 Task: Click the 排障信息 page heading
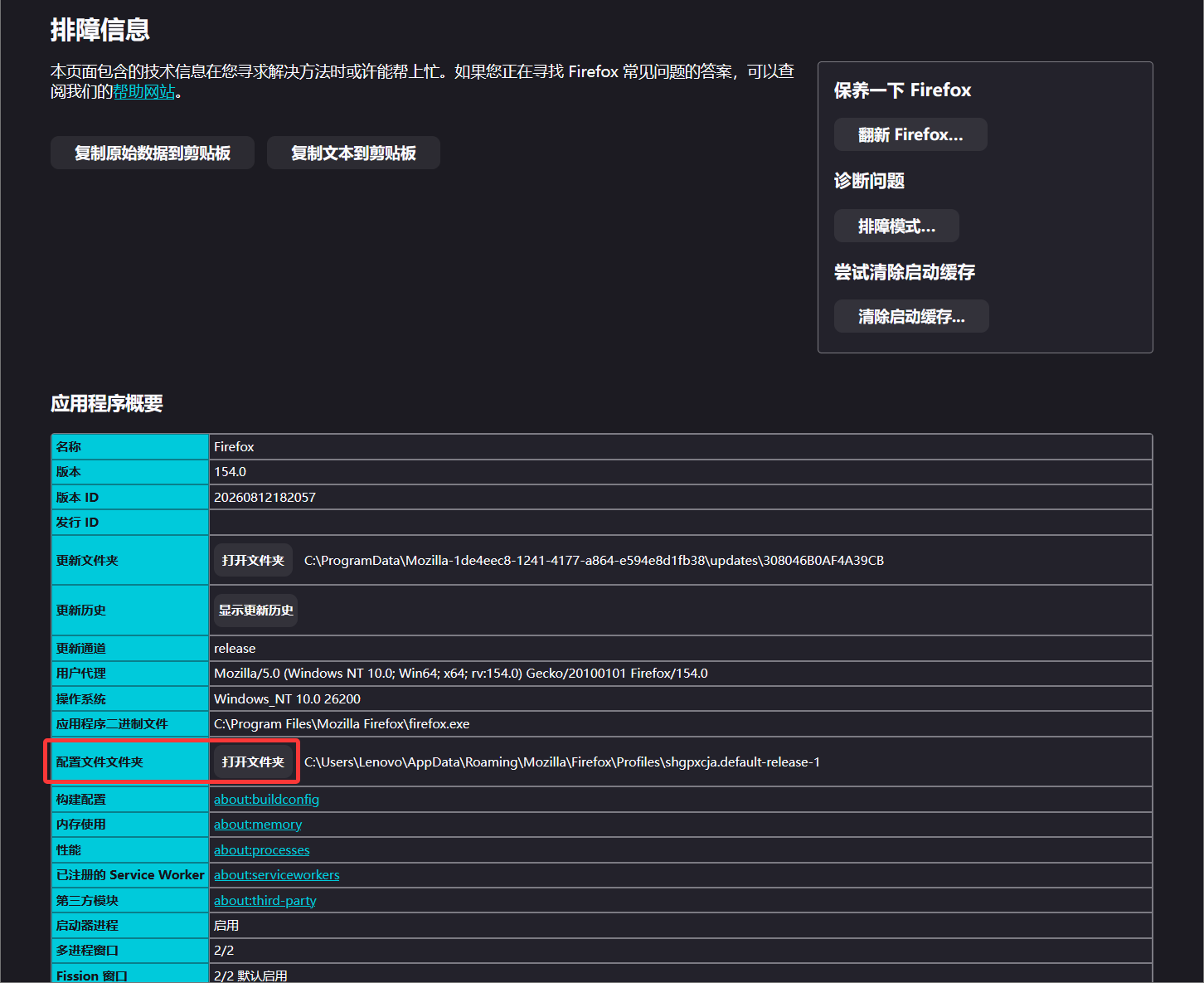(x=100, y=30)
